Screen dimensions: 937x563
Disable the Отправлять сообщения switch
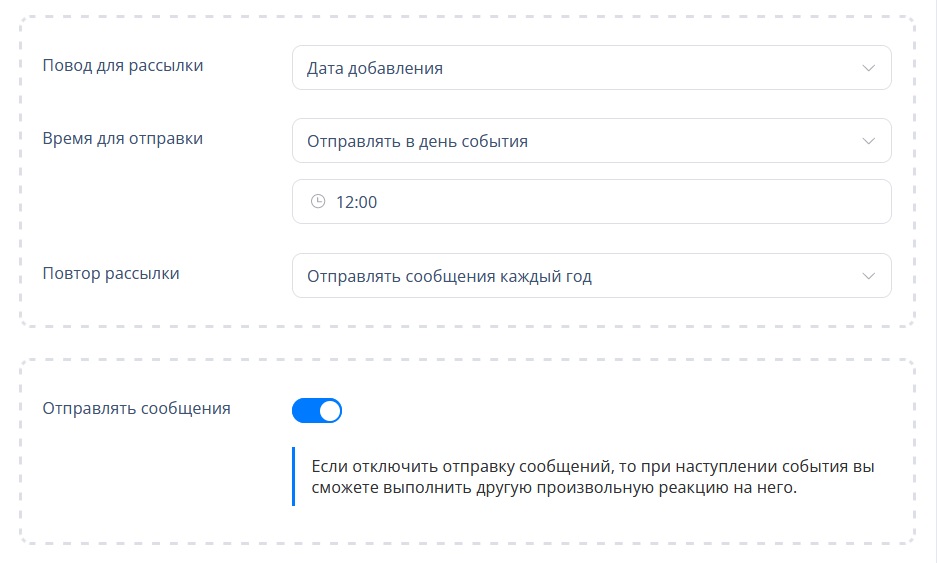[x=317, y=411]
